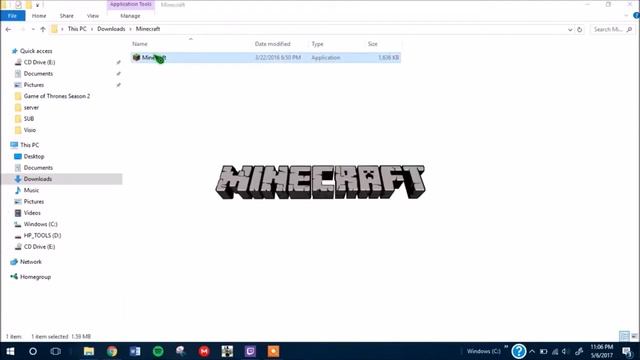Launch Microsoft Word from the taskbar
The height and width of the screenshot is (360, 640).
coord(135,351)
